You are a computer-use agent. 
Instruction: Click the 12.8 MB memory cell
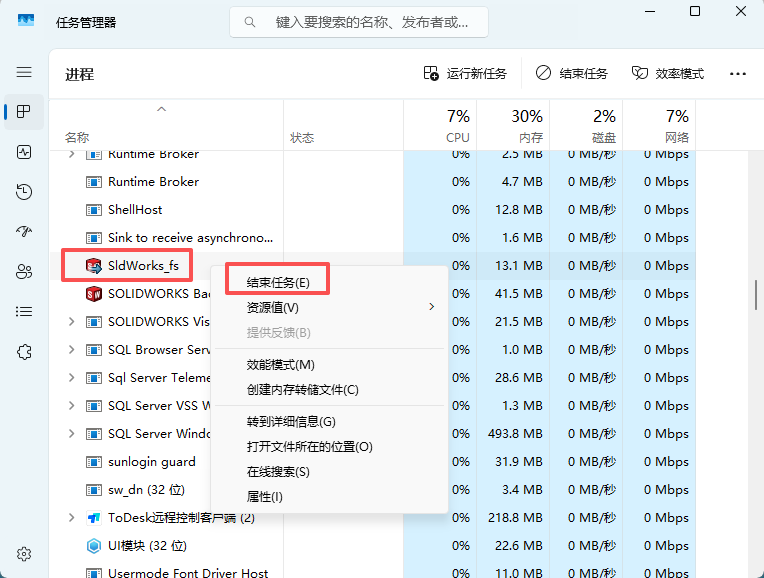pyautogui.click(x=513, y=210)
